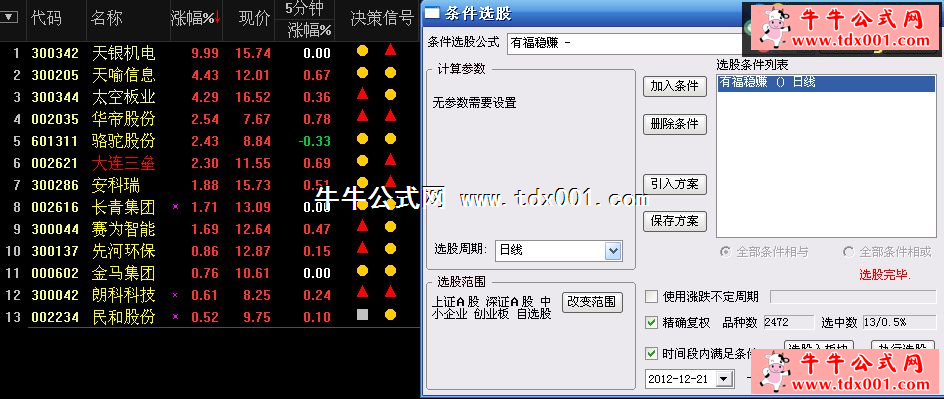Click stock code 300042
Screen dimensions: 944x399
(55, 295)
